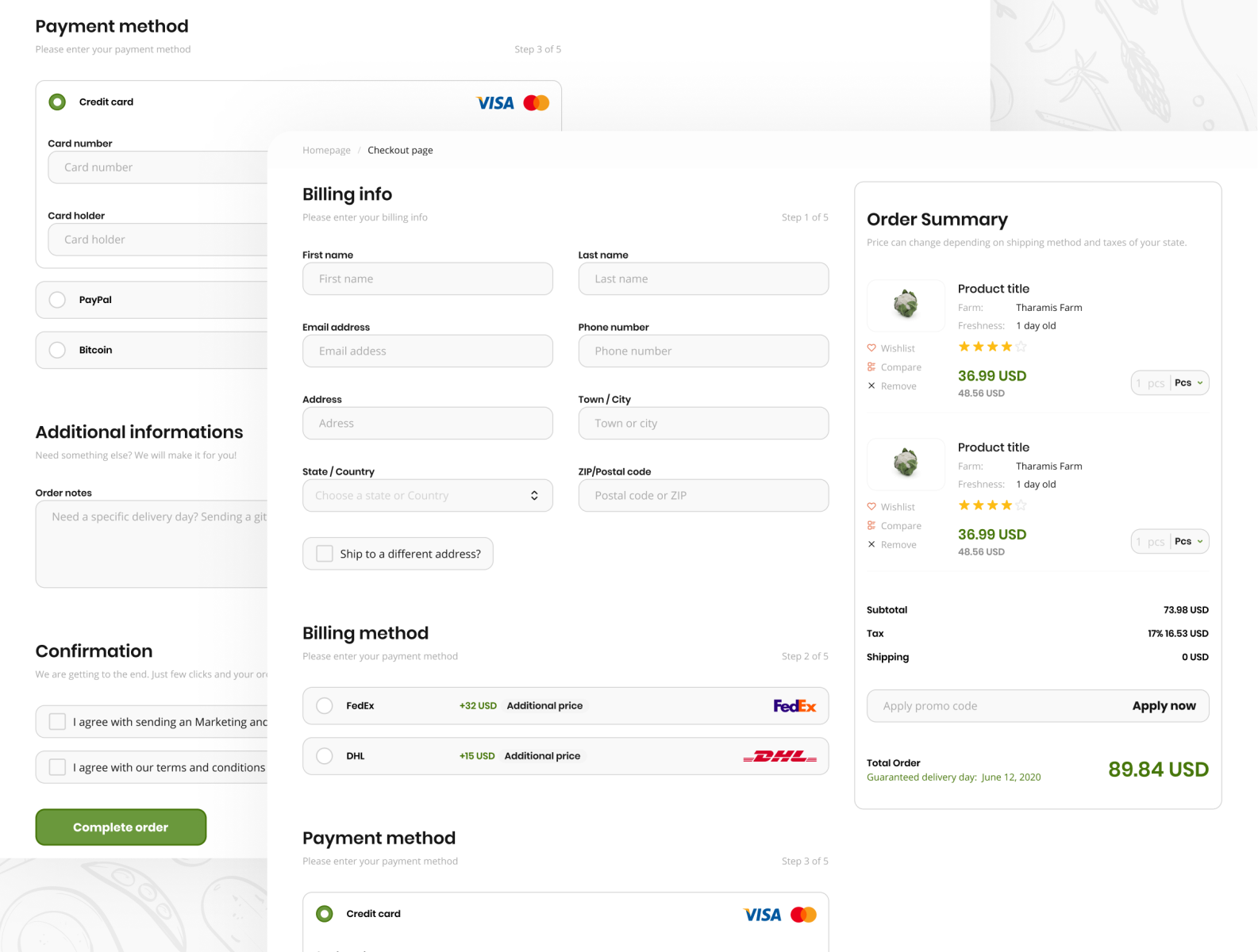Check Ship to a different address
This screenshot has width=1258, height=952.
325,554
